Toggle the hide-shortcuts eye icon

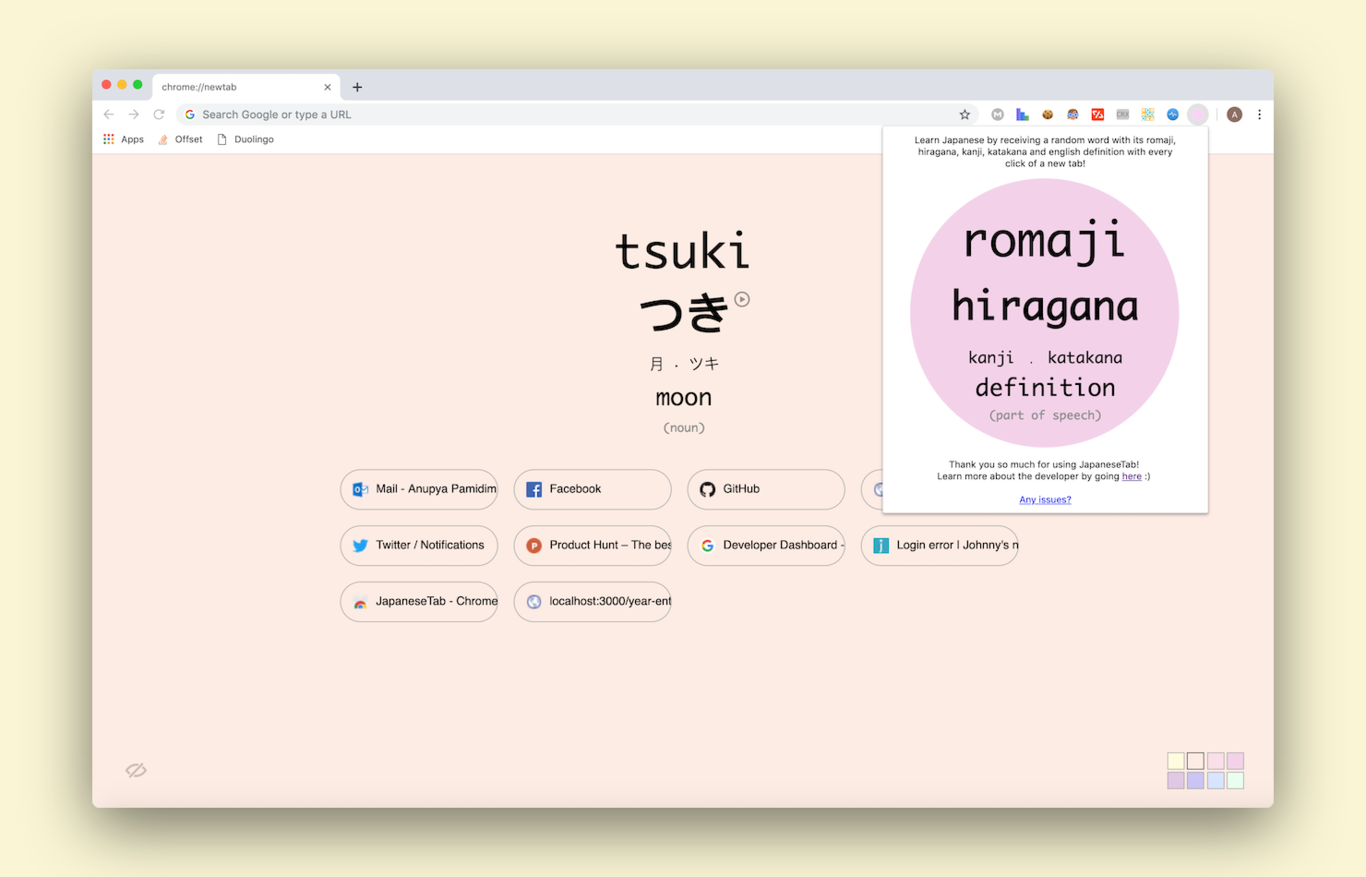point(136,770)
